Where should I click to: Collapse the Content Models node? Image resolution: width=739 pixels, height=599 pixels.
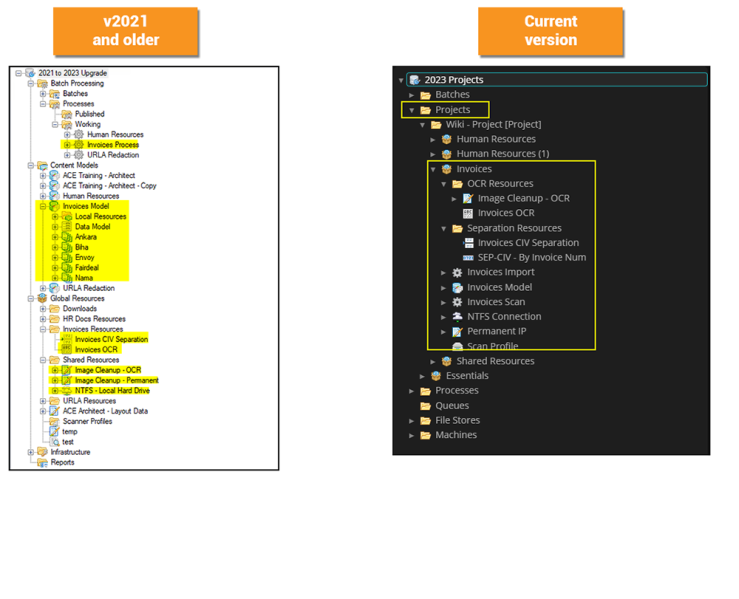31,165
